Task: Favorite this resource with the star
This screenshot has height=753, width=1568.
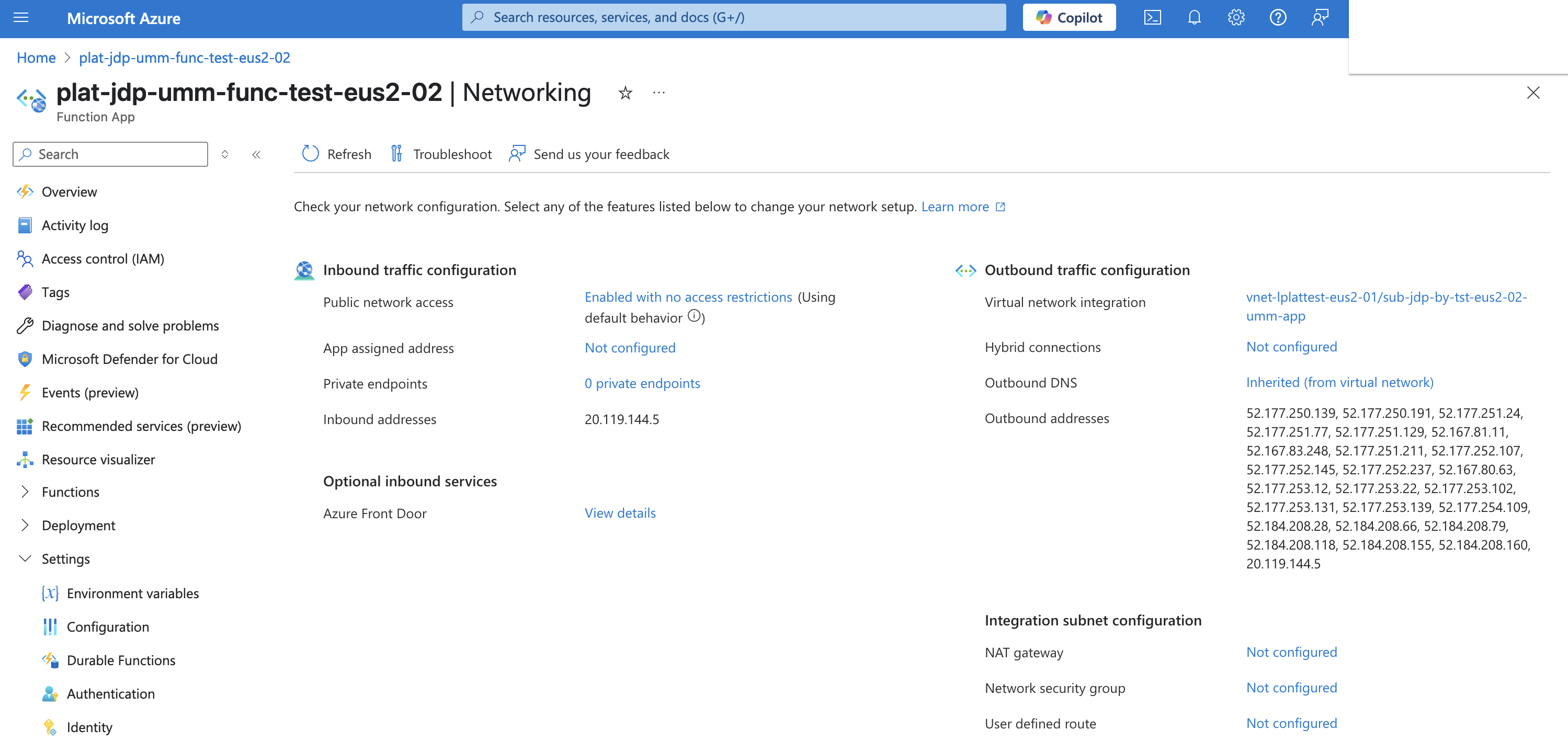Action: pyautogui.click(x=625, y=93)
